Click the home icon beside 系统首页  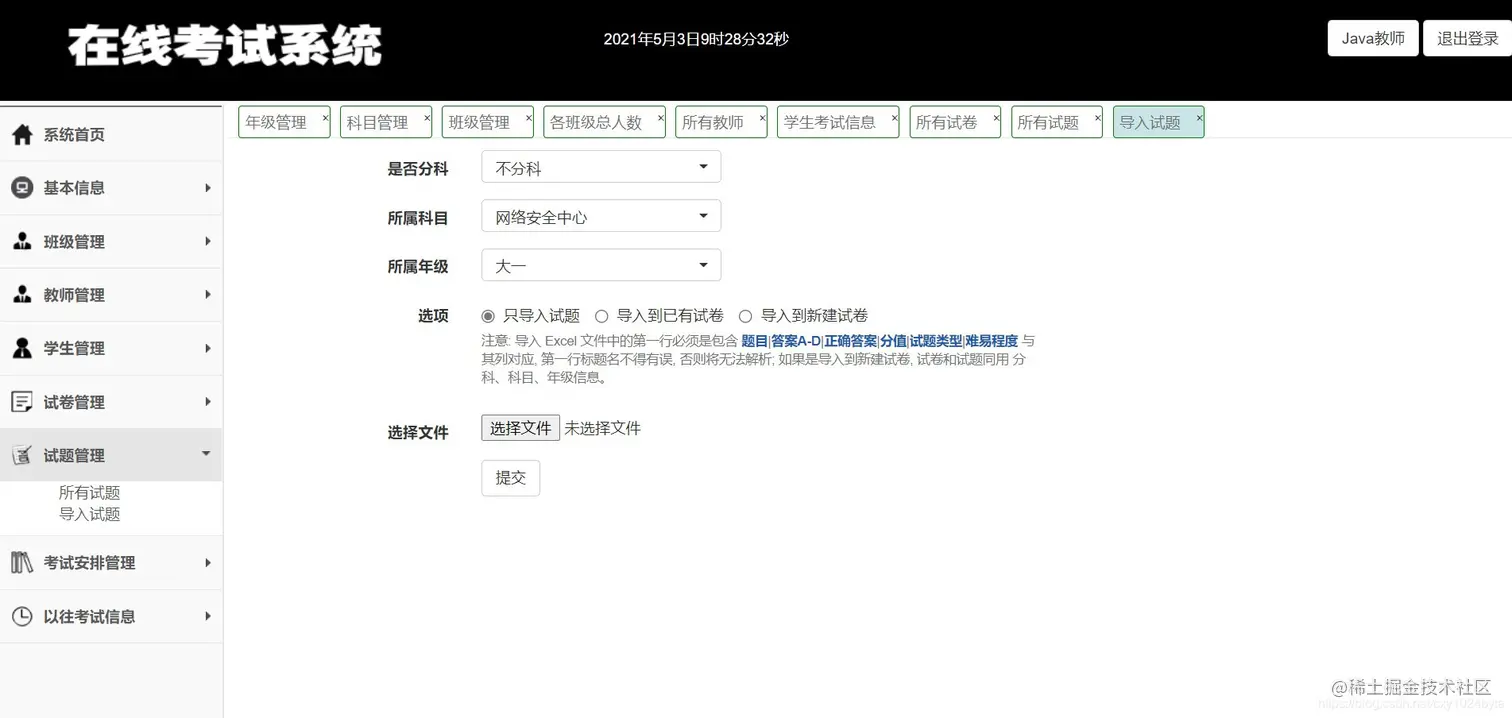[22, 135]
